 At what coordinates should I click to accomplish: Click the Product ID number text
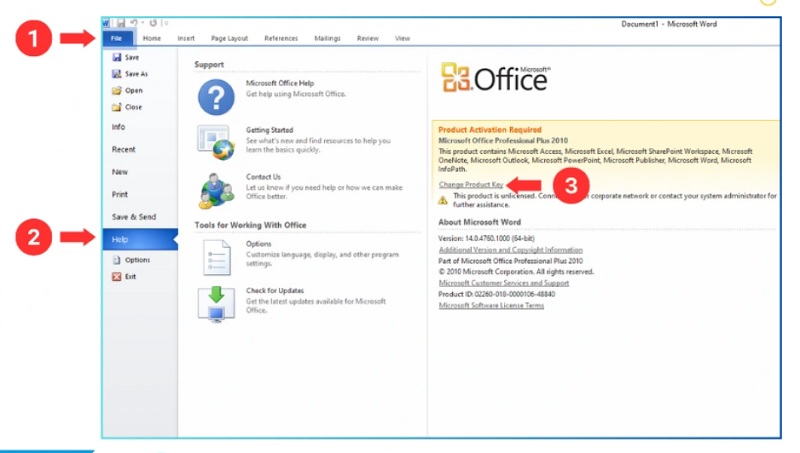(x=496, y=294)
